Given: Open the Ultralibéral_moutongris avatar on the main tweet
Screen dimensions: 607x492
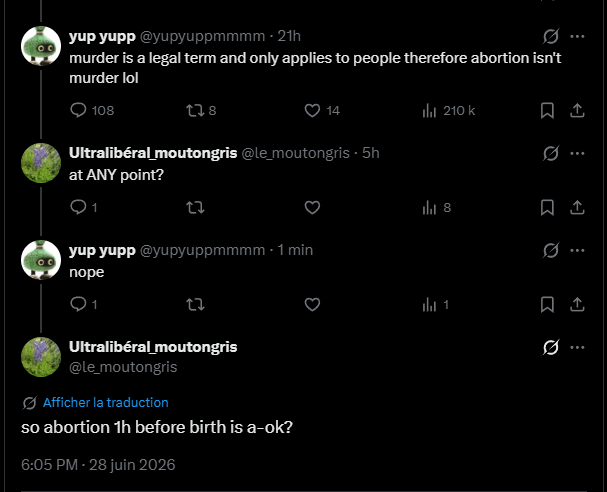Looking at the screenshot, I should [x=41, y=357].
